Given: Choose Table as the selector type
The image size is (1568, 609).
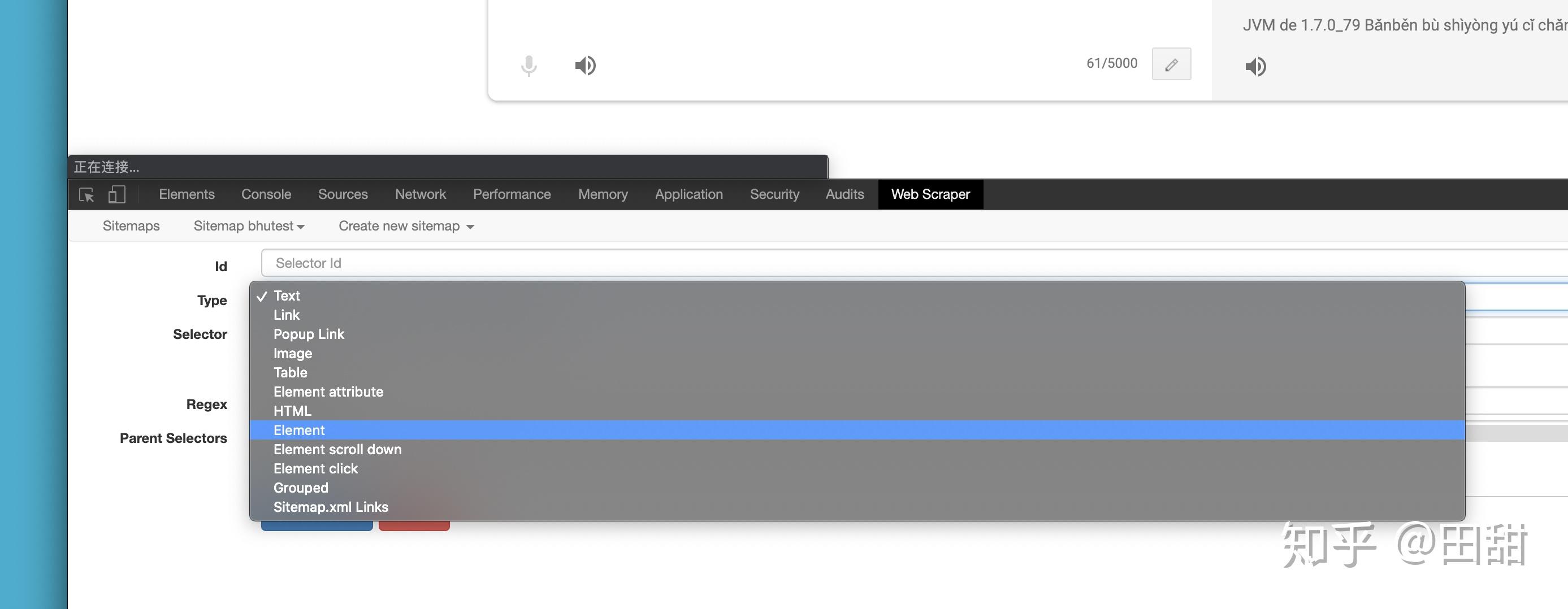Looking at the screenshot, I should pyautogui.click(x=291, y=372).
